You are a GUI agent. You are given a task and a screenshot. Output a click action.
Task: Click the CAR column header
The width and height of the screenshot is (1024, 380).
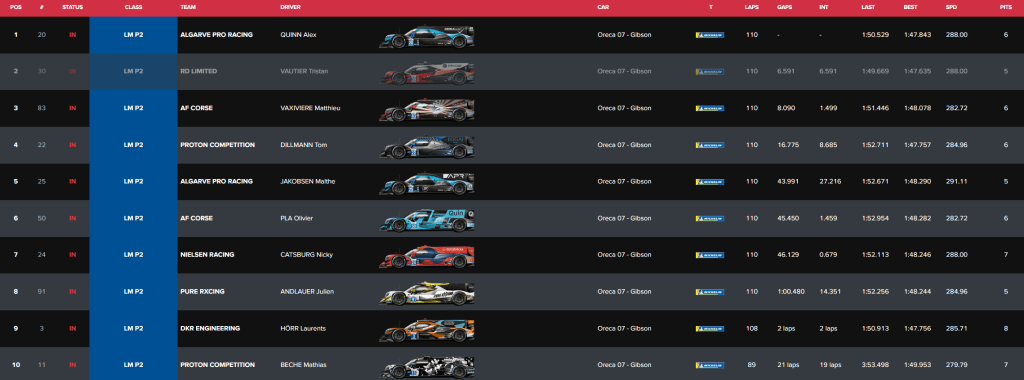point(603,7)
